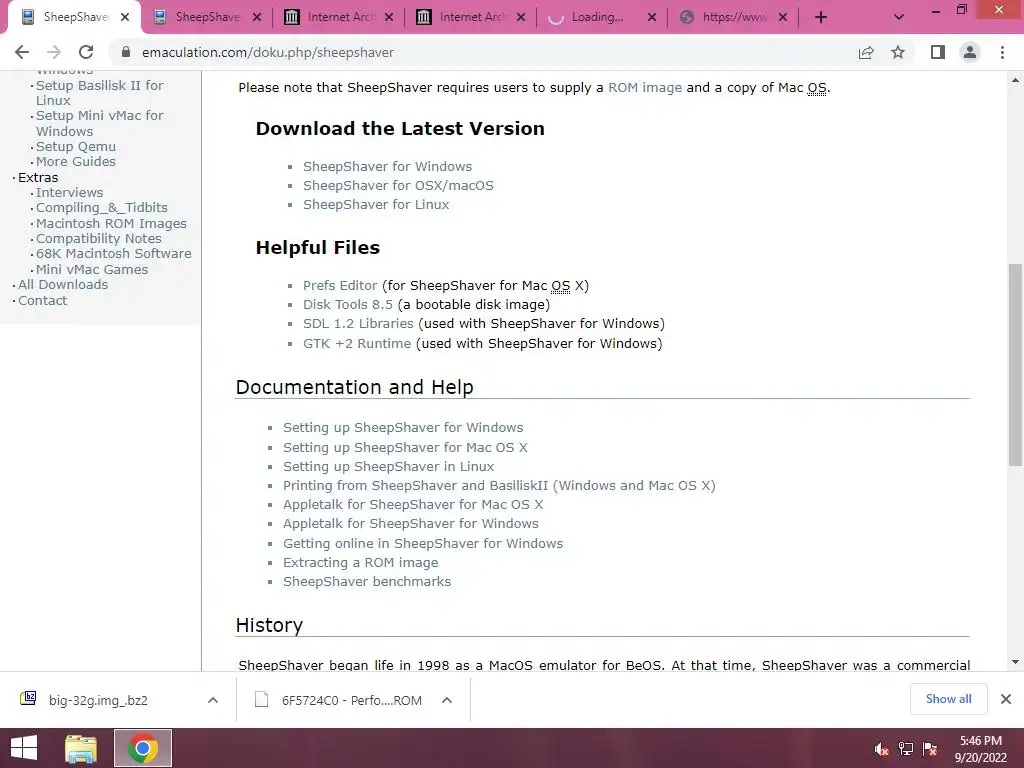Open Extracting a ROM image link

[x=360, y=562]
